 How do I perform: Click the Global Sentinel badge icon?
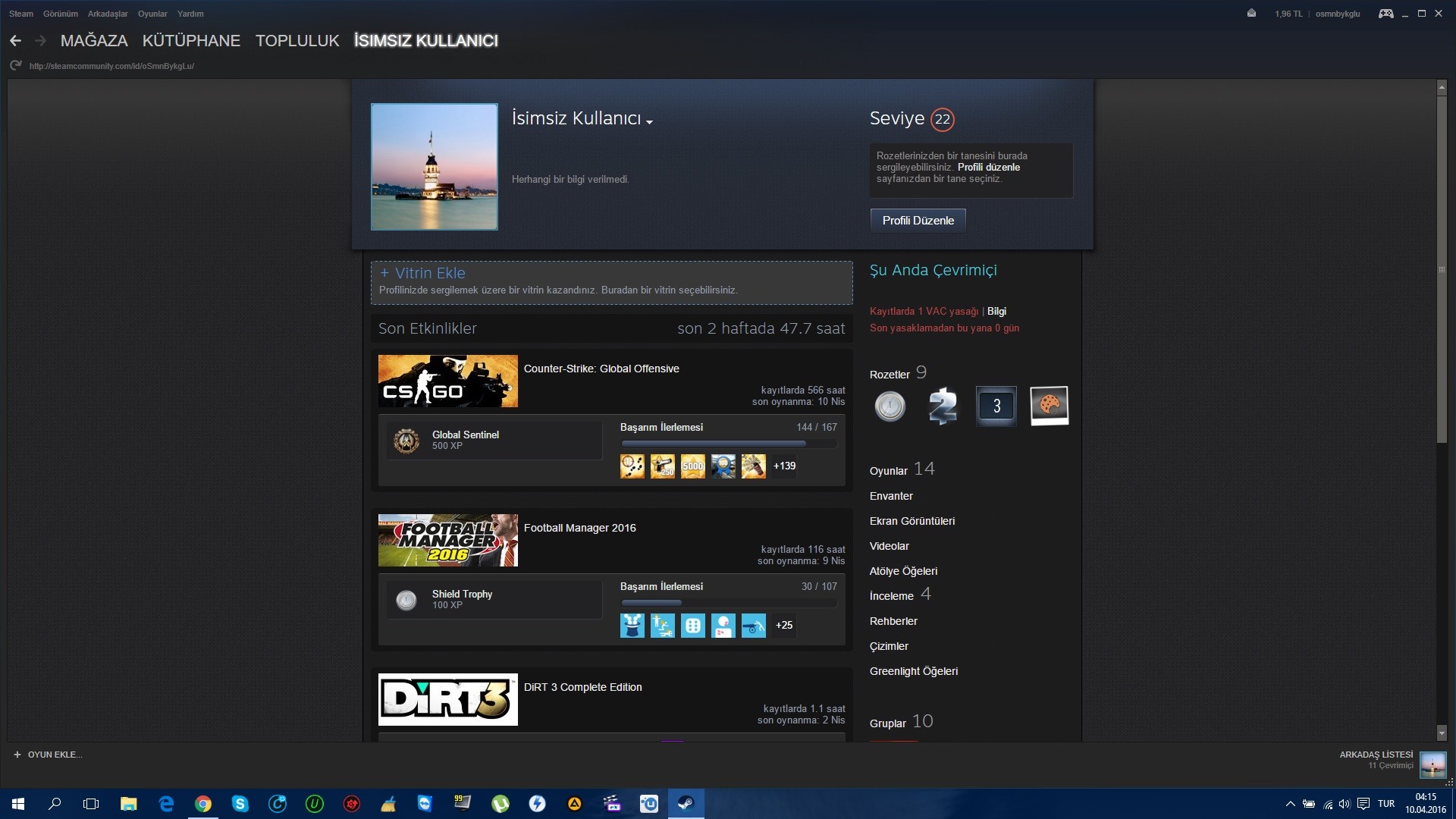[x=406, y=441]
